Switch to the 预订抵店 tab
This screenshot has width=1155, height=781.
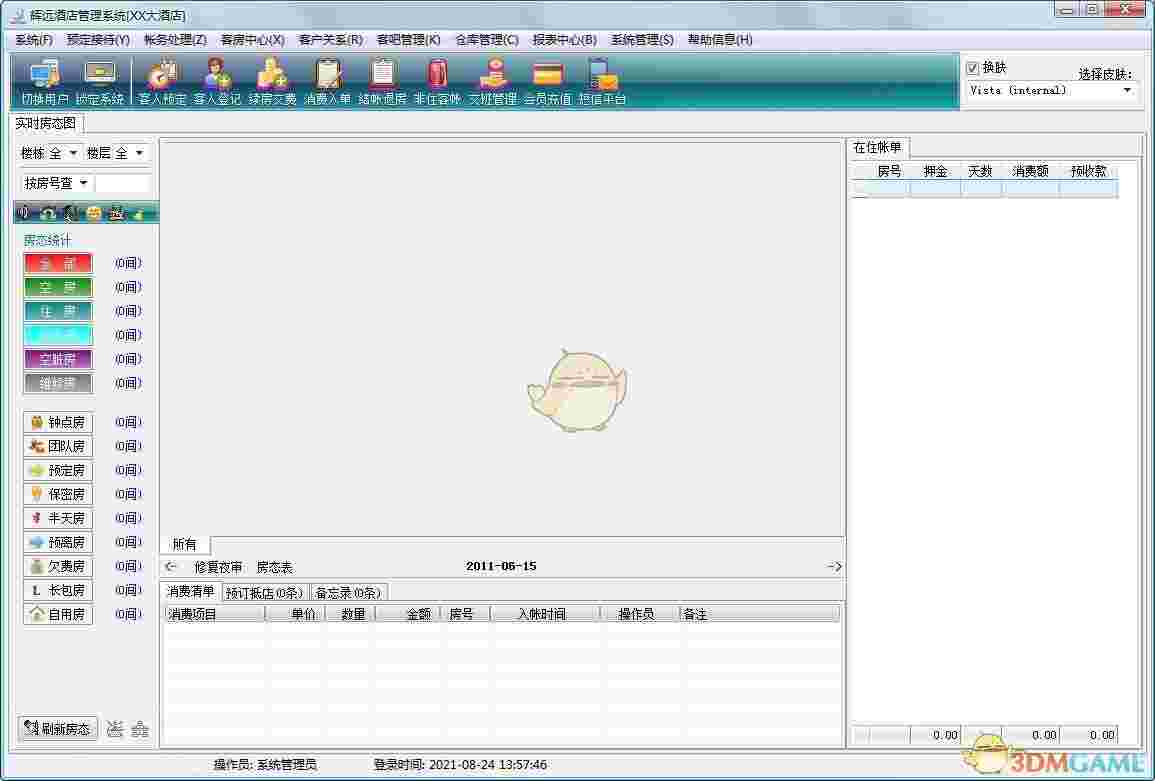pos(265,592)
